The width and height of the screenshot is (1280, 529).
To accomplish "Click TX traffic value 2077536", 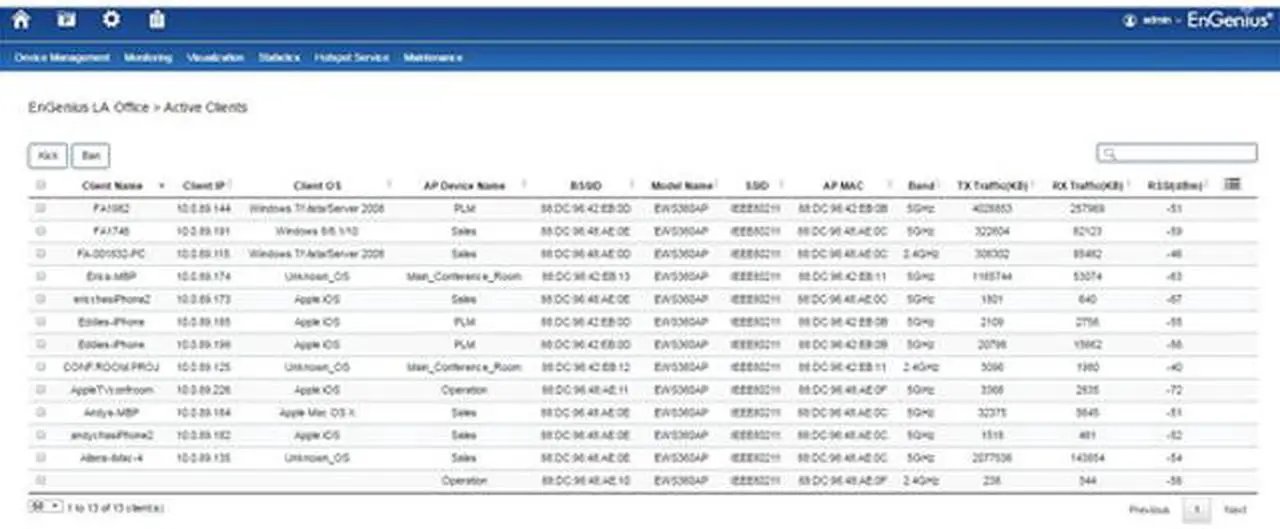I will [990, 457].
